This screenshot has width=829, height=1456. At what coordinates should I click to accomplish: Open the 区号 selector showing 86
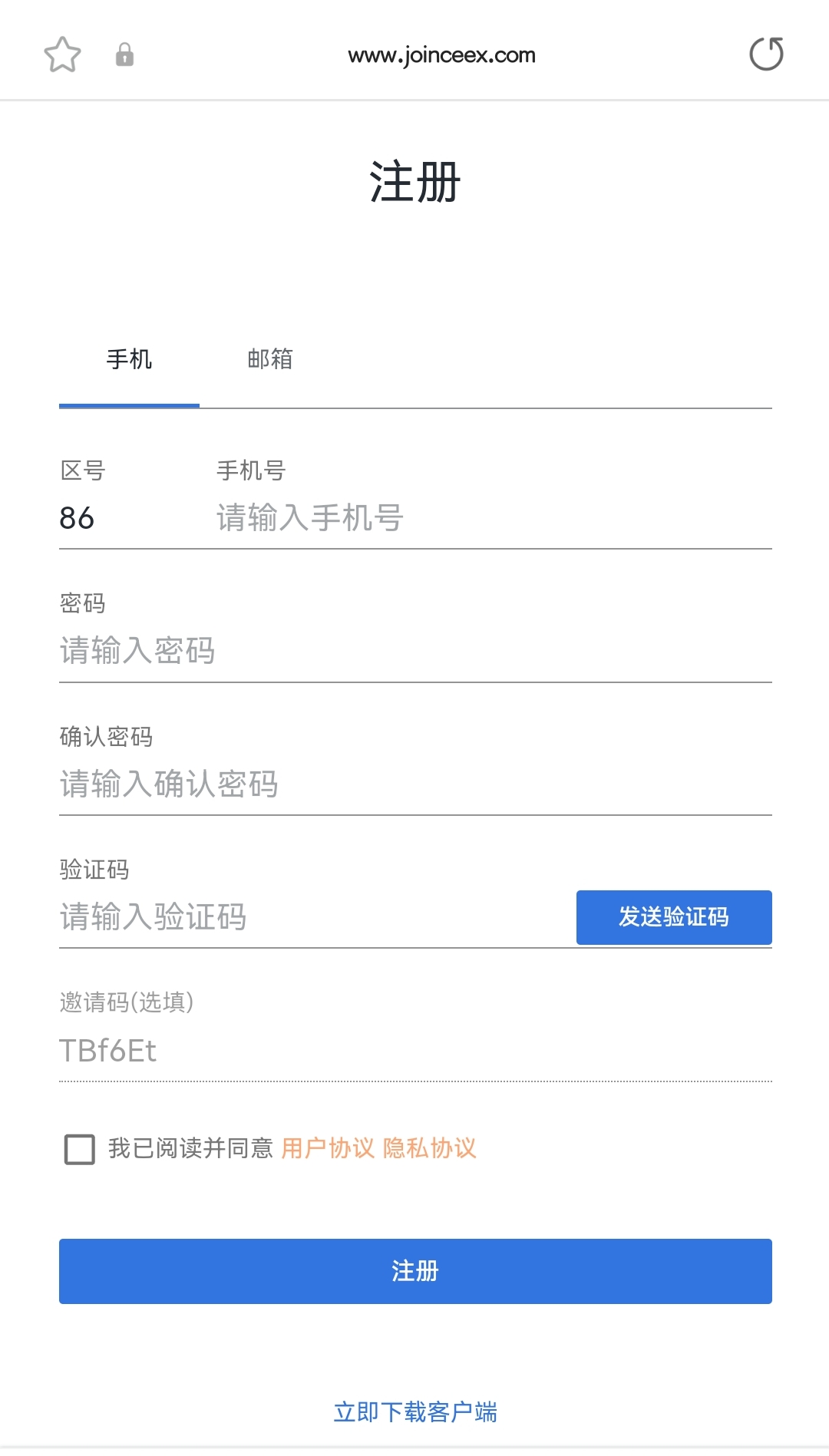click(78, 518)
